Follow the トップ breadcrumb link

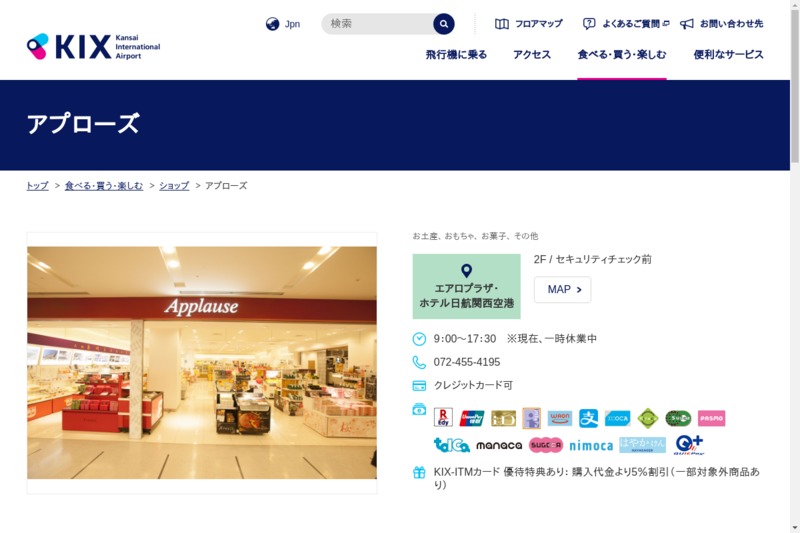[37, 186]
